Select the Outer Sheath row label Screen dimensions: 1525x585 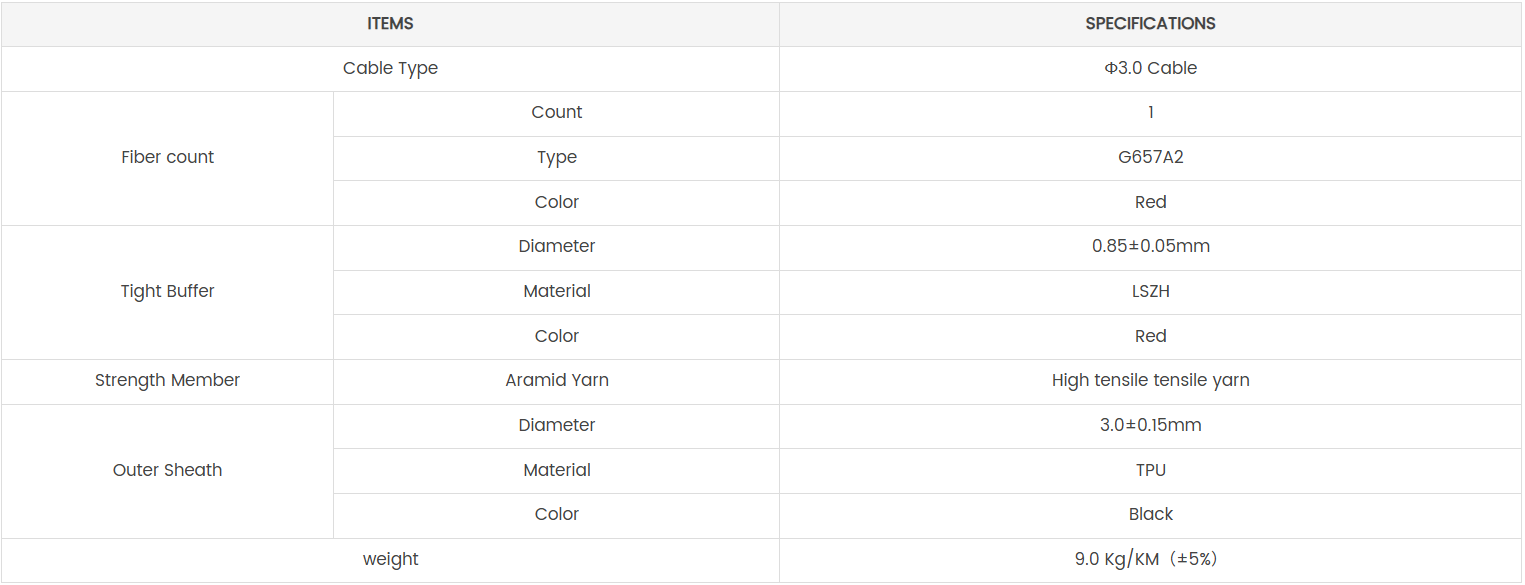tap(167, 471)
